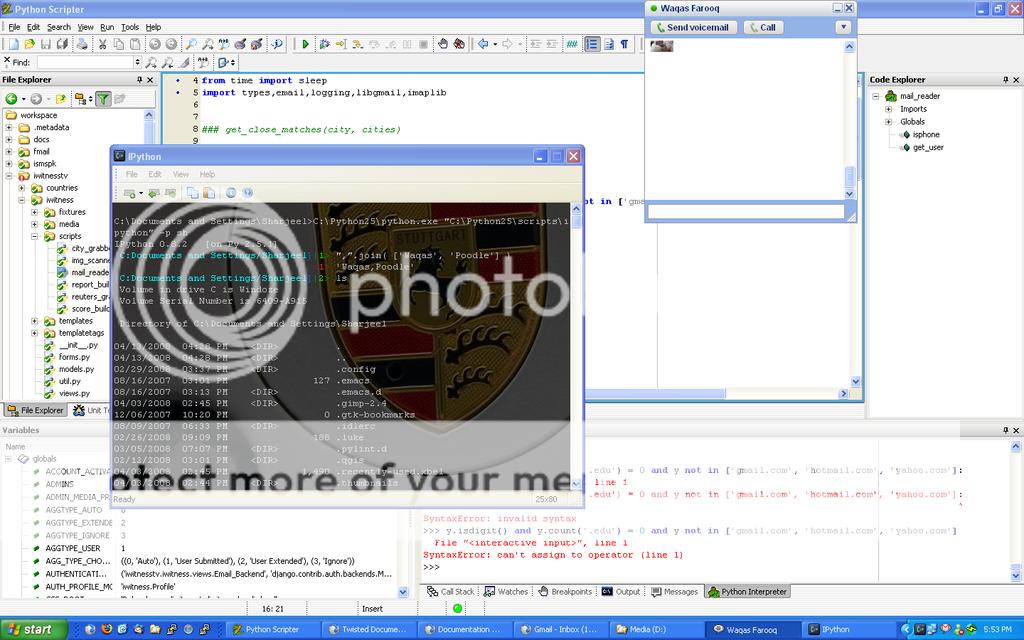Click the Save file icon
The height and width of the screenshot is (640, 1024).
[x=46, y=44]
